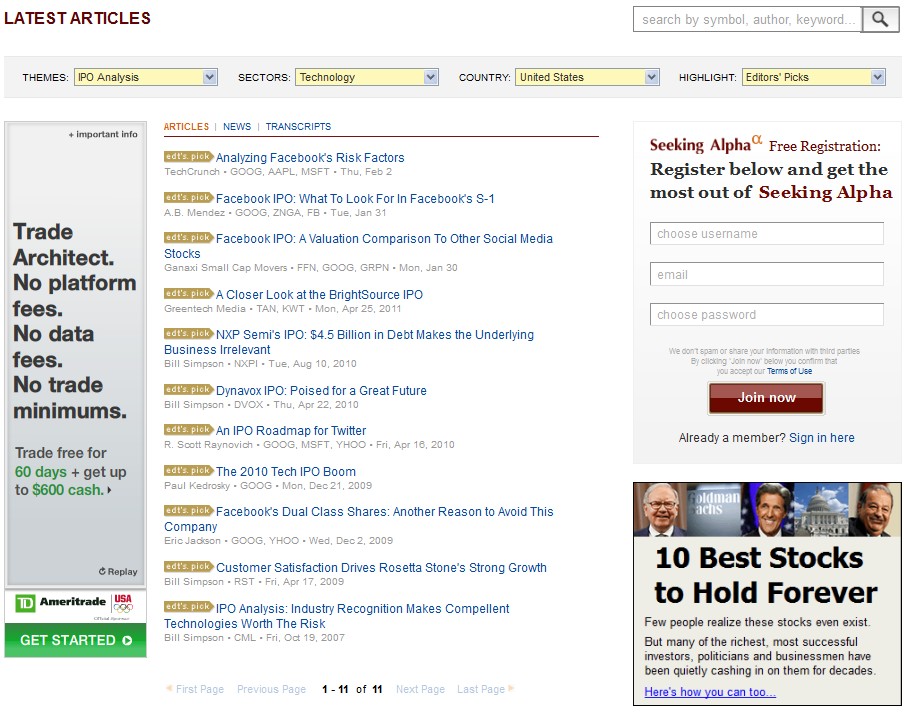Click the important info link in ad

103,134
